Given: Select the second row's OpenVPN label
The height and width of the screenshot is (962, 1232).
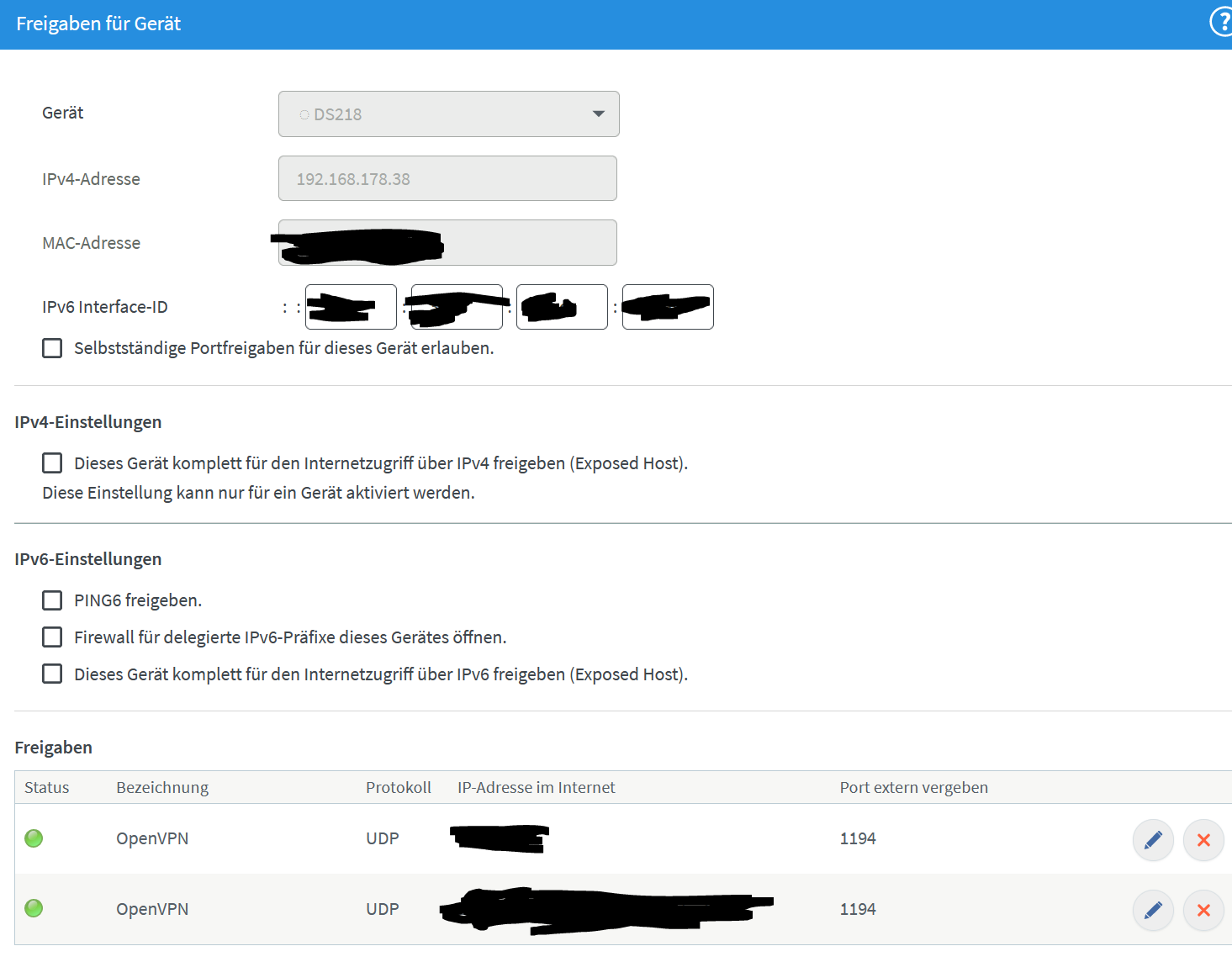Looking at the screenshot, I should 152,909.
